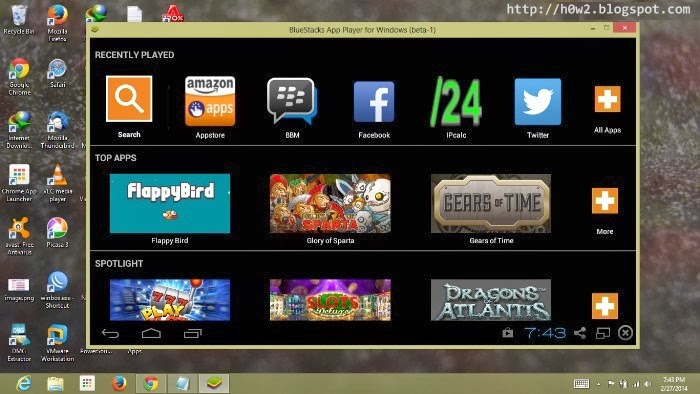Viewport: 700px width, 394px height.
Task: Click Firefox icon in the taskbar
Action: point(119,383)
